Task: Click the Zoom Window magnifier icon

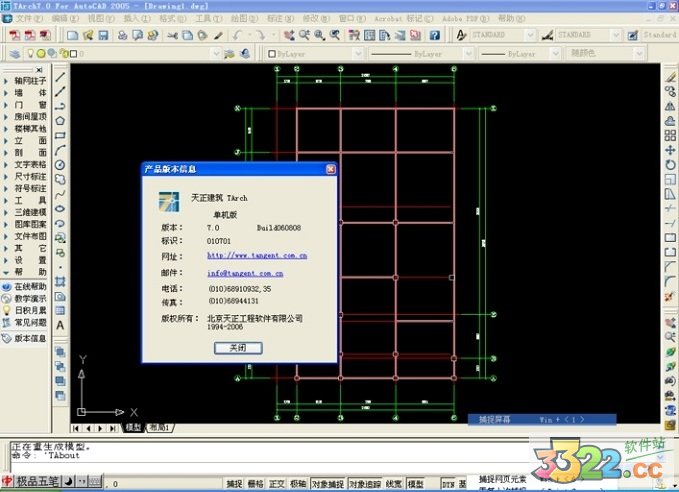Action: tap(320, 35)
